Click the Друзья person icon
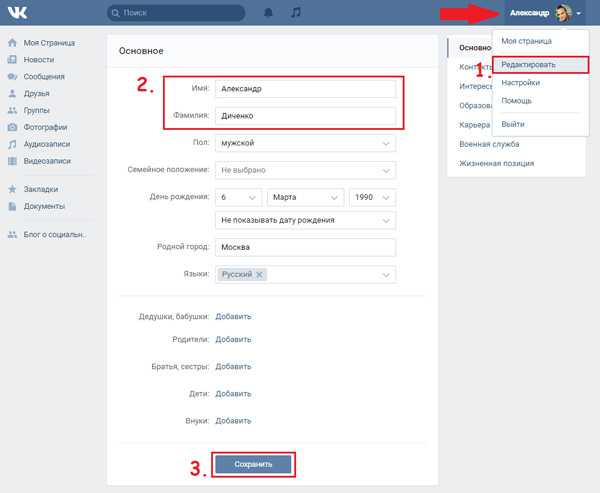This screenshot has height=493, width=600. [12, 93]
